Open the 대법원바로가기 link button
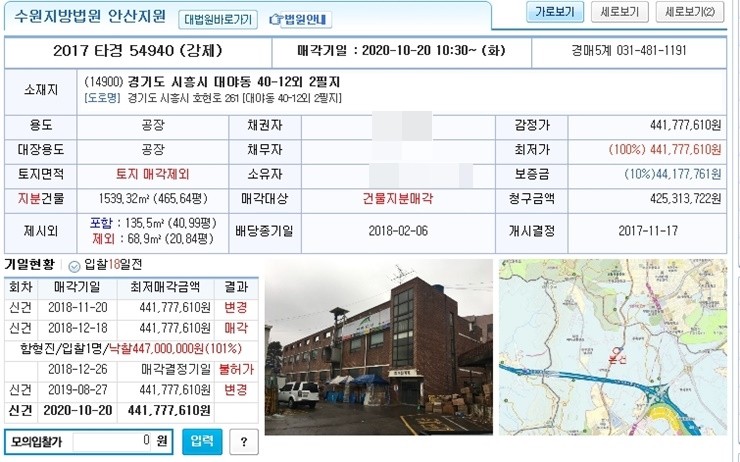The width and height of the screenshot is (740, 462). 218,19
